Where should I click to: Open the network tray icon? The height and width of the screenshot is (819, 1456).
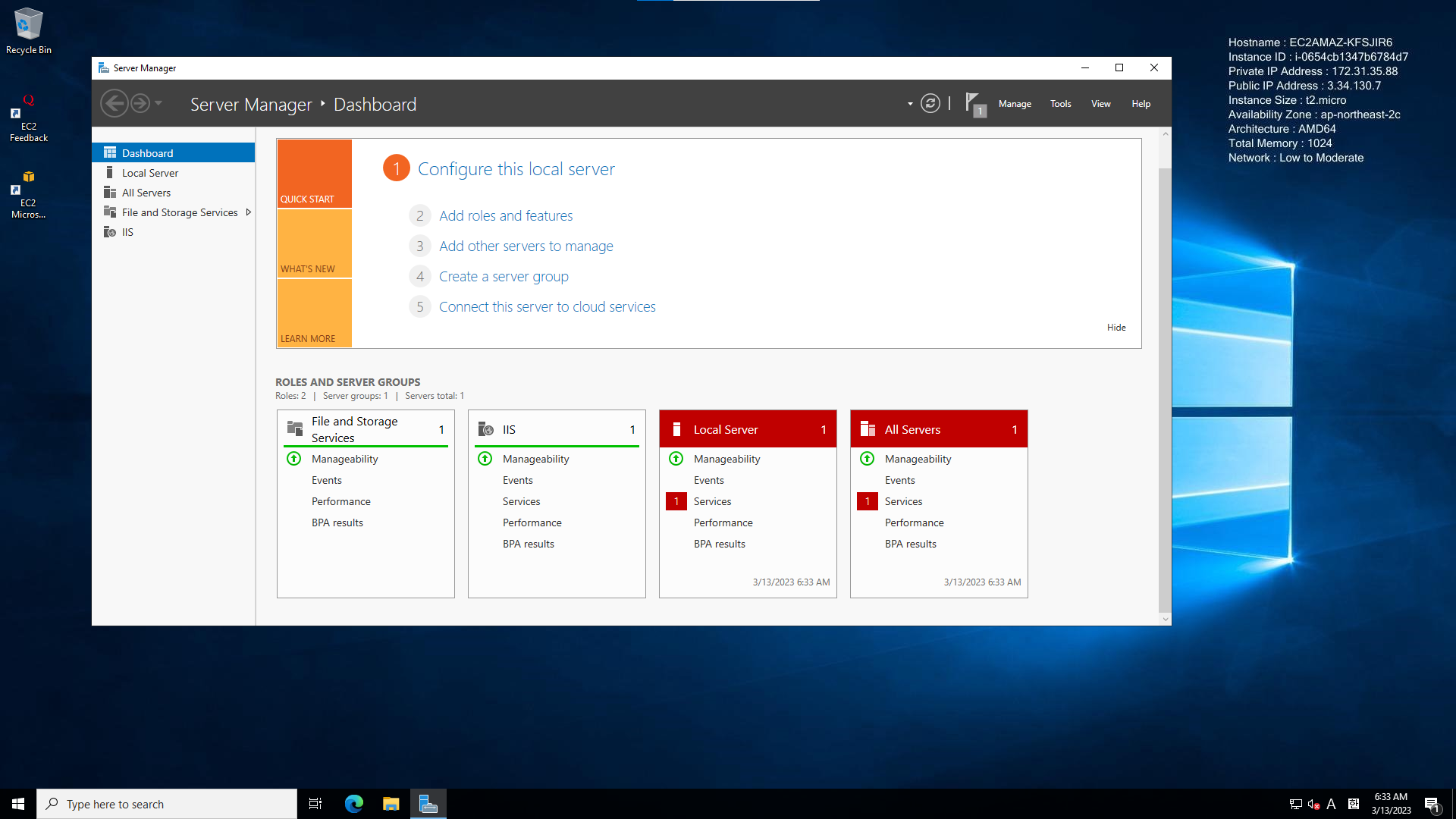[1295, 805]
